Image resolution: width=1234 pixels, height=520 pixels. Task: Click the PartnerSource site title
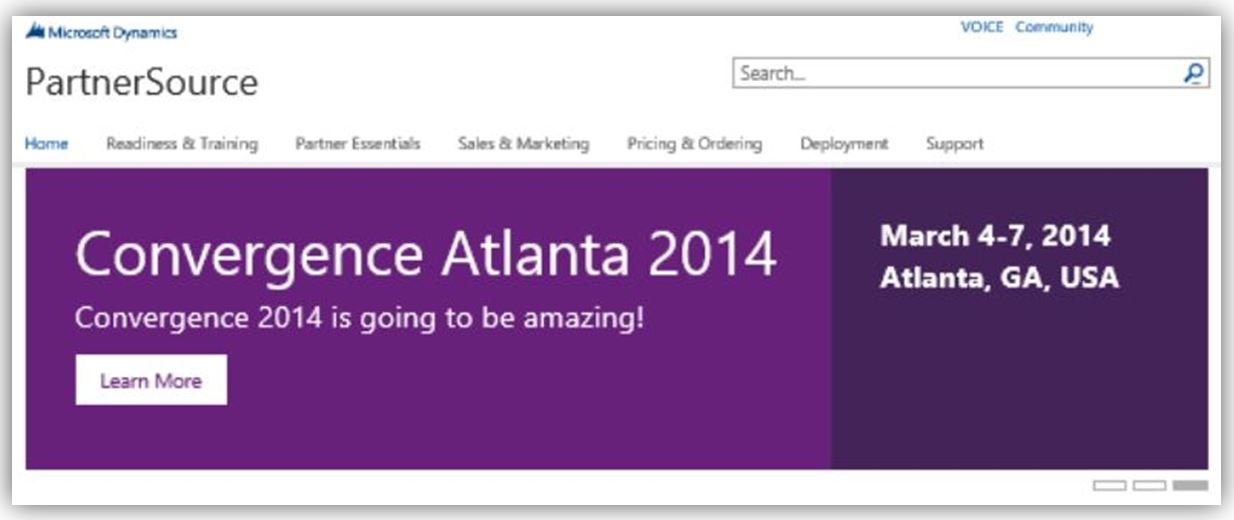(x=142, y=82)
